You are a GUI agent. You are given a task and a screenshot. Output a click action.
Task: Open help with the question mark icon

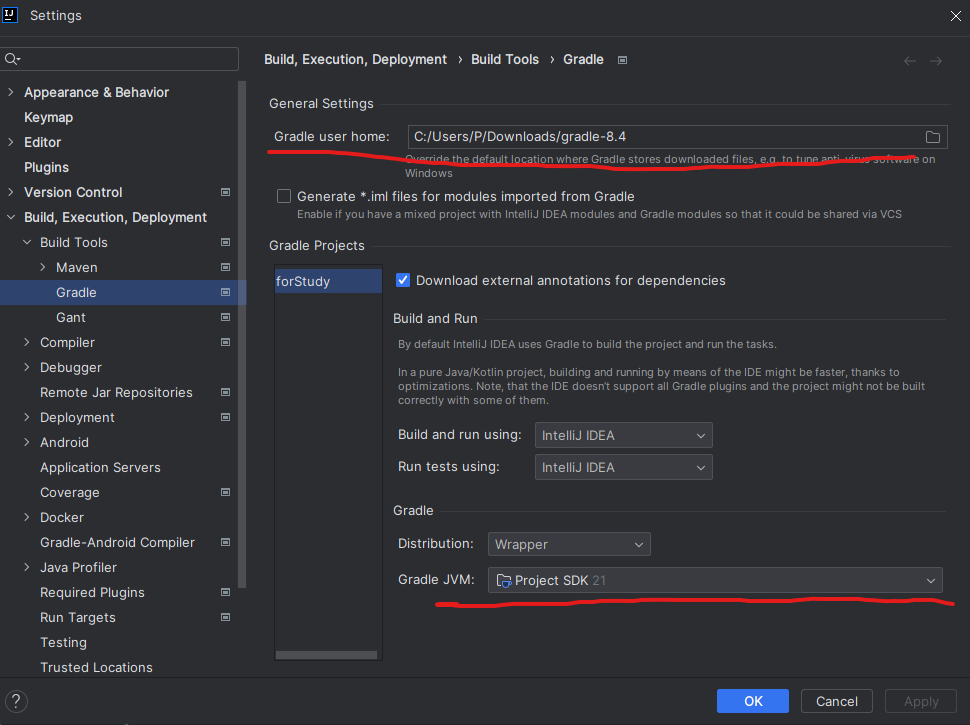click(16, 701)
